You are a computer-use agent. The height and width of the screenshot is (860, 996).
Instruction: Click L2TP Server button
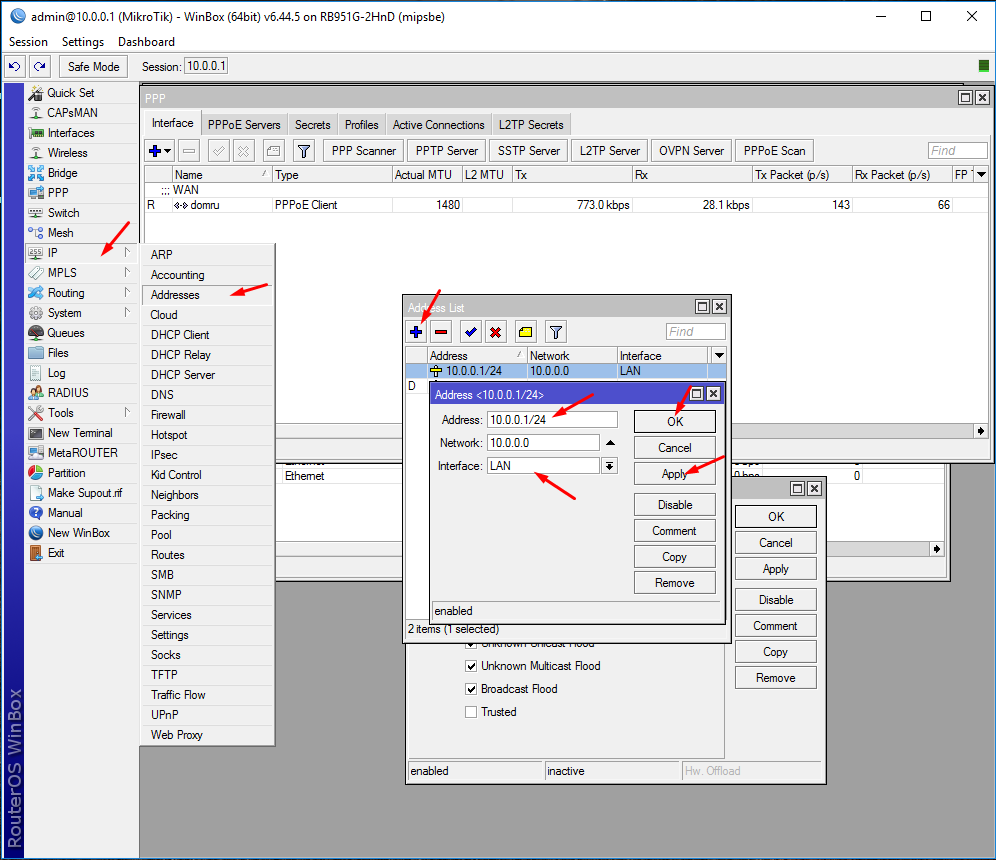pos(610,151)
